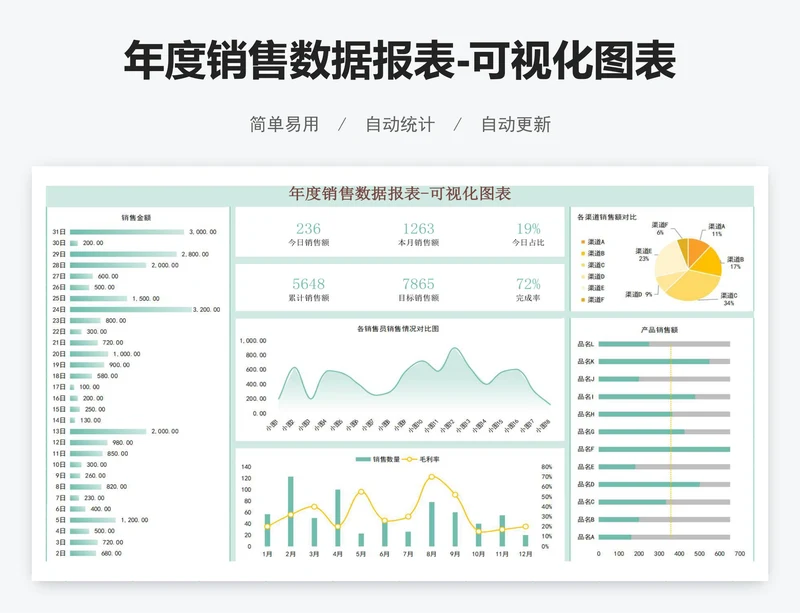Click the 今日占比 value 19%
The image size is (800, 613).
pyautogui.click(x=529, y=229)
